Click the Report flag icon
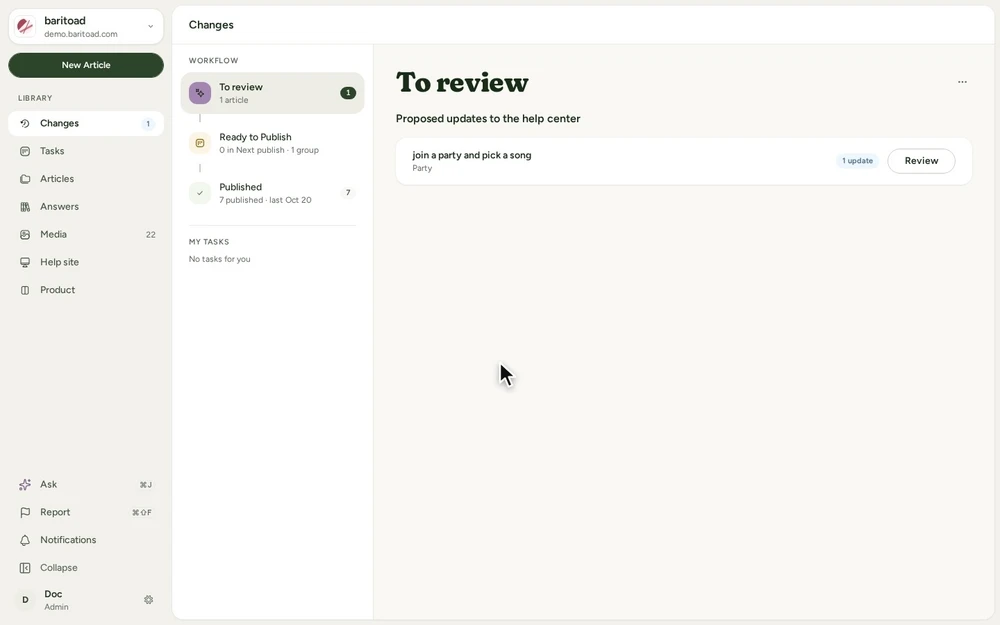 (x=25, y=512)
